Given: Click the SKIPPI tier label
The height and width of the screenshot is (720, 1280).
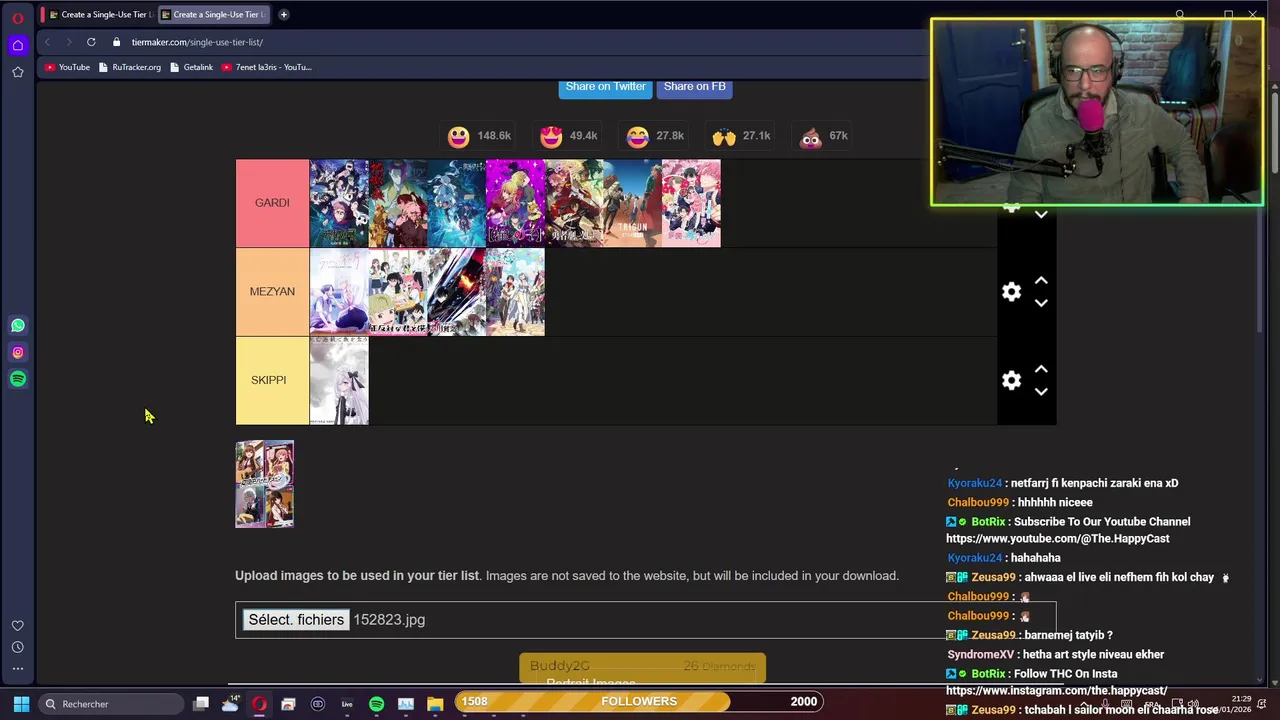Looking at the screenshot, I should pyautogui.click(x=272, y=380).
